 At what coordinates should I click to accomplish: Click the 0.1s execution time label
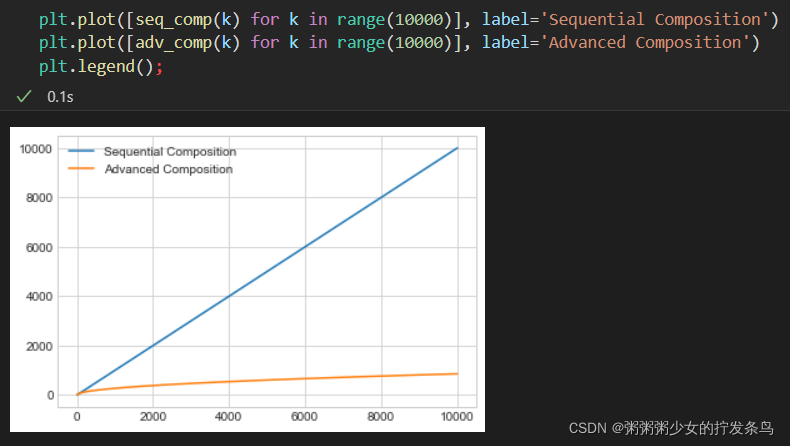pos(60,97)
